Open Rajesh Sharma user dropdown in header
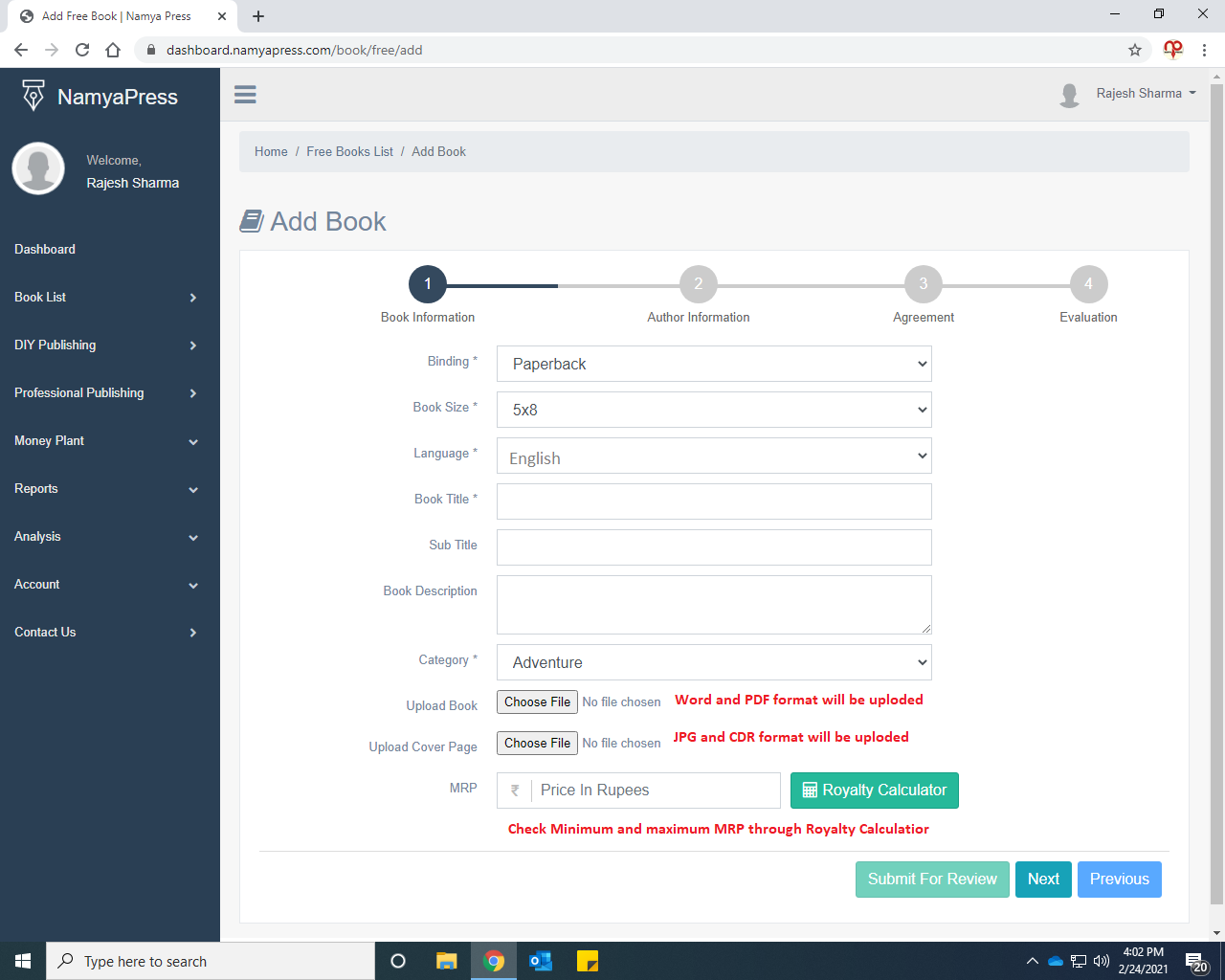The image size is (1225, 980). coord(1146,93)
